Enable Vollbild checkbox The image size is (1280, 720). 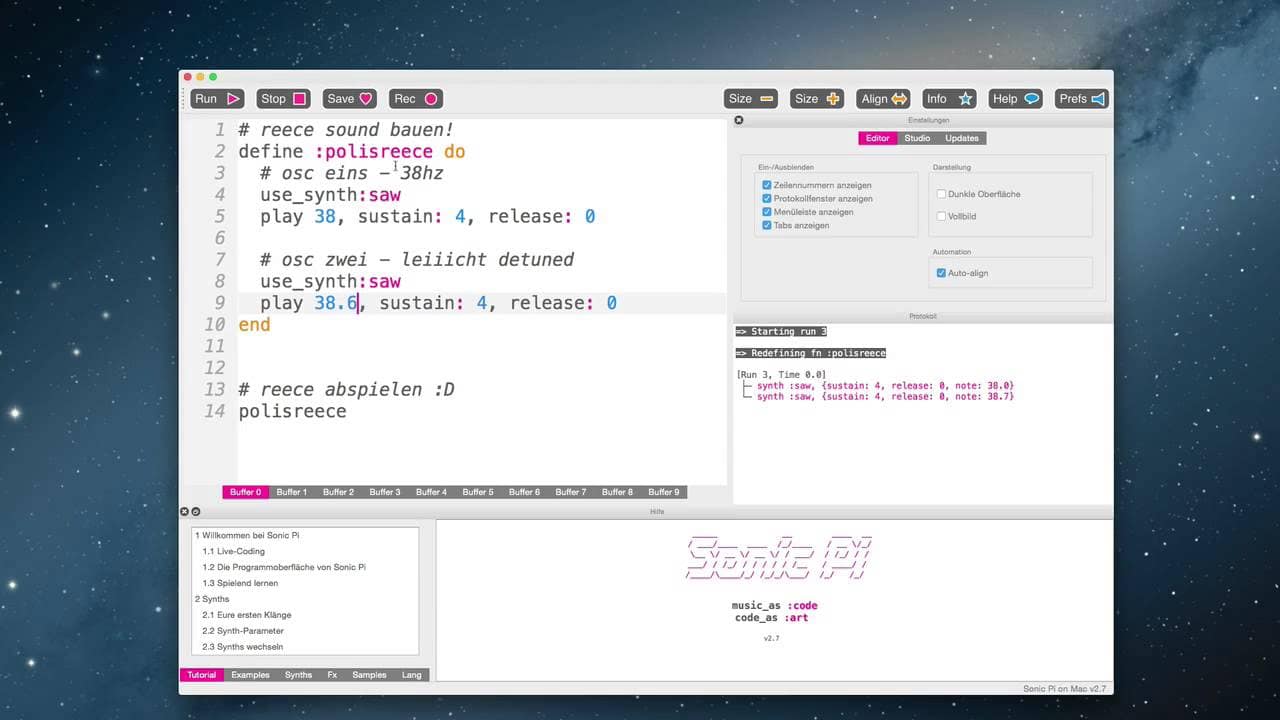[x=941, y=216]
